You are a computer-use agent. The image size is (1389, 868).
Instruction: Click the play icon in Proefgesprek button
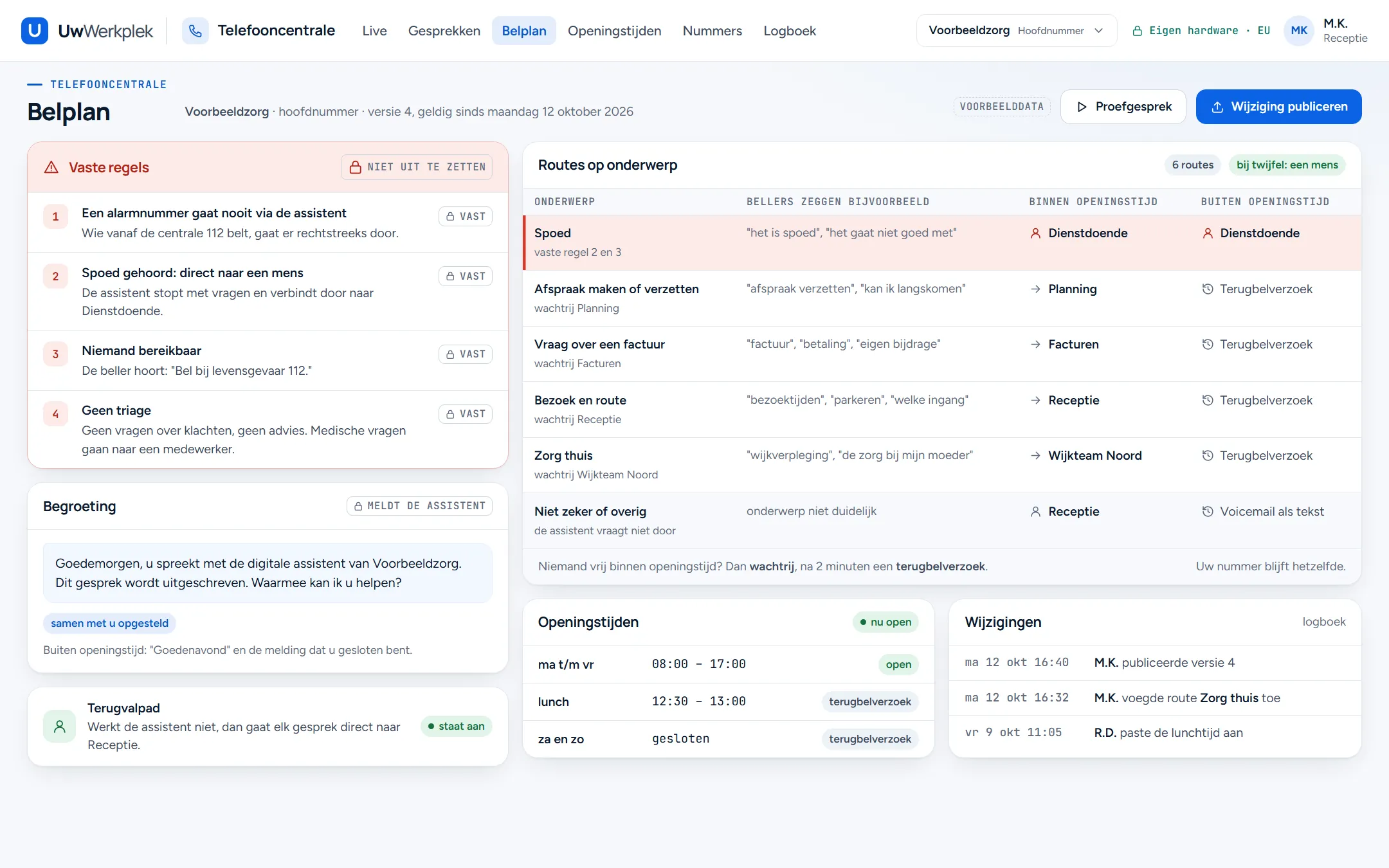click(x=1082, y=107)
